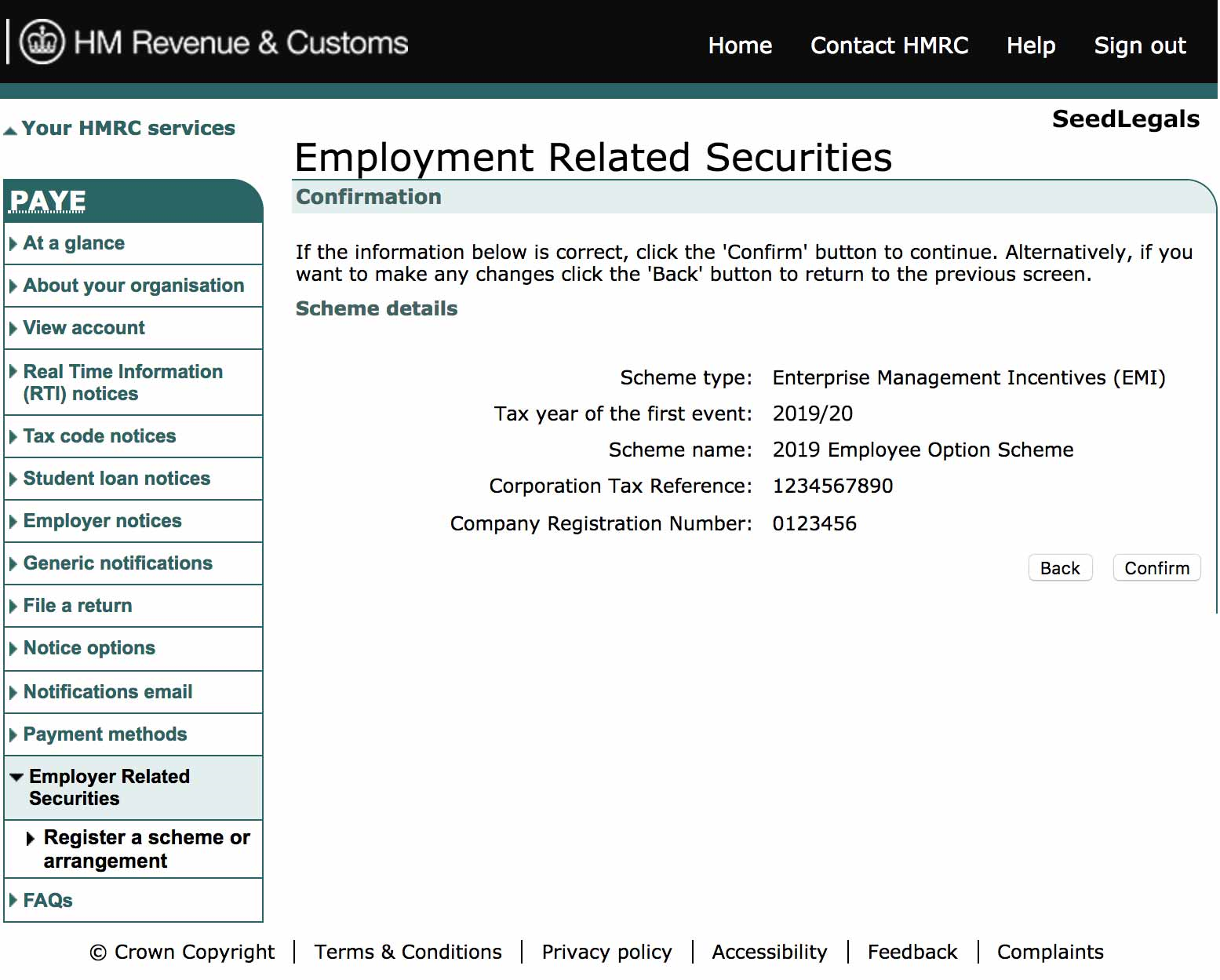Open Contact HMRC in top navigation
1220x980 pixels.
pyautogui.click(x=888, y=46)
